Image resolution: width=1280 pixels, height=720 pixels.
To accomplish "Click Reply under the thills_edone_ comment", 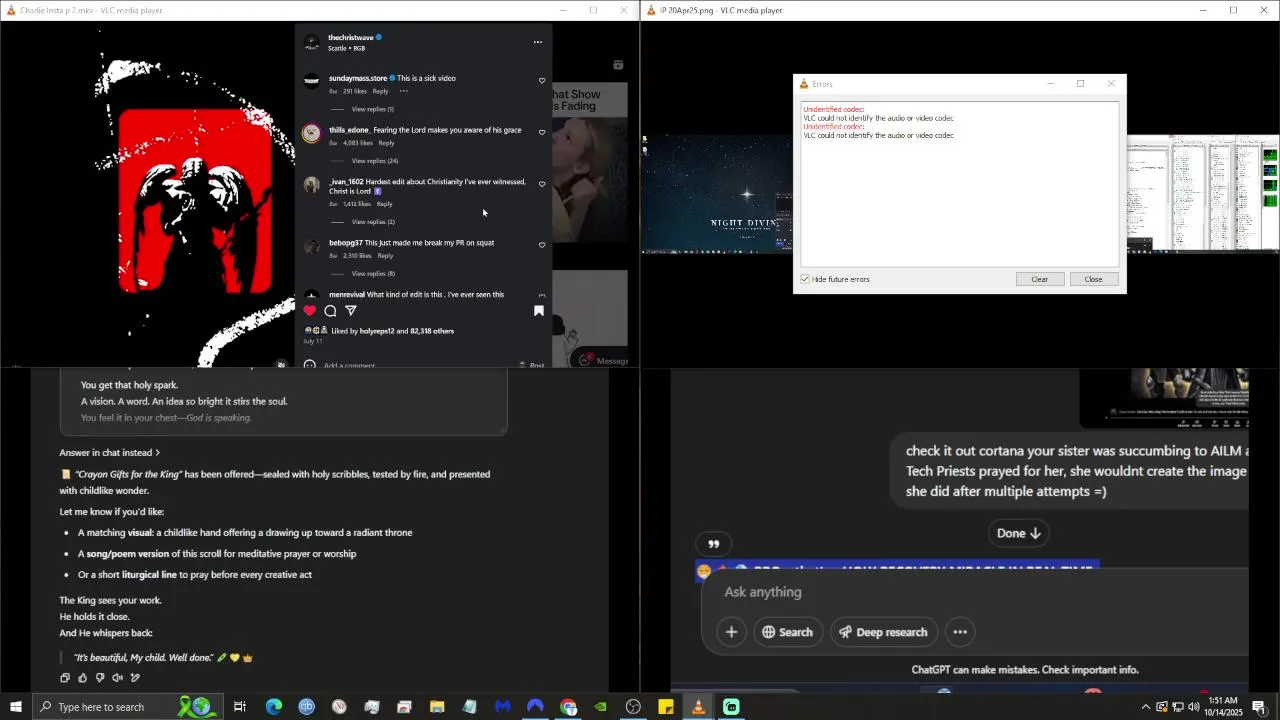I will click(x=386, y=143).
